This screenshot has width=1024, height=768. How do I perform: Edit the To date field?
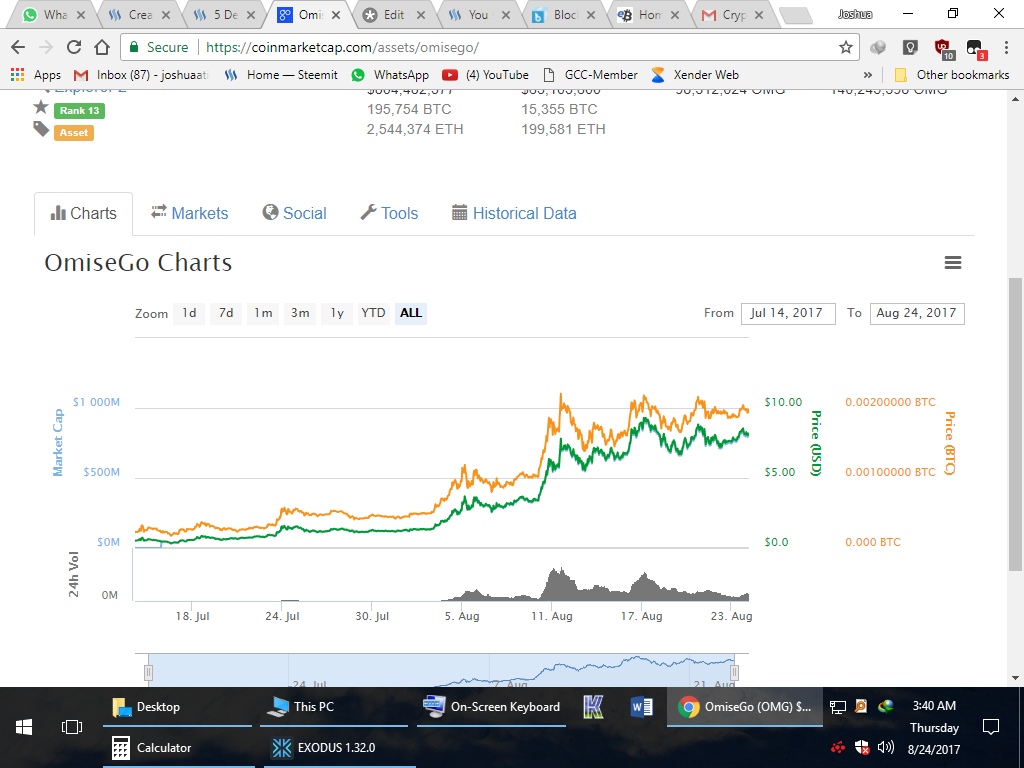click(x=917, y=313)
